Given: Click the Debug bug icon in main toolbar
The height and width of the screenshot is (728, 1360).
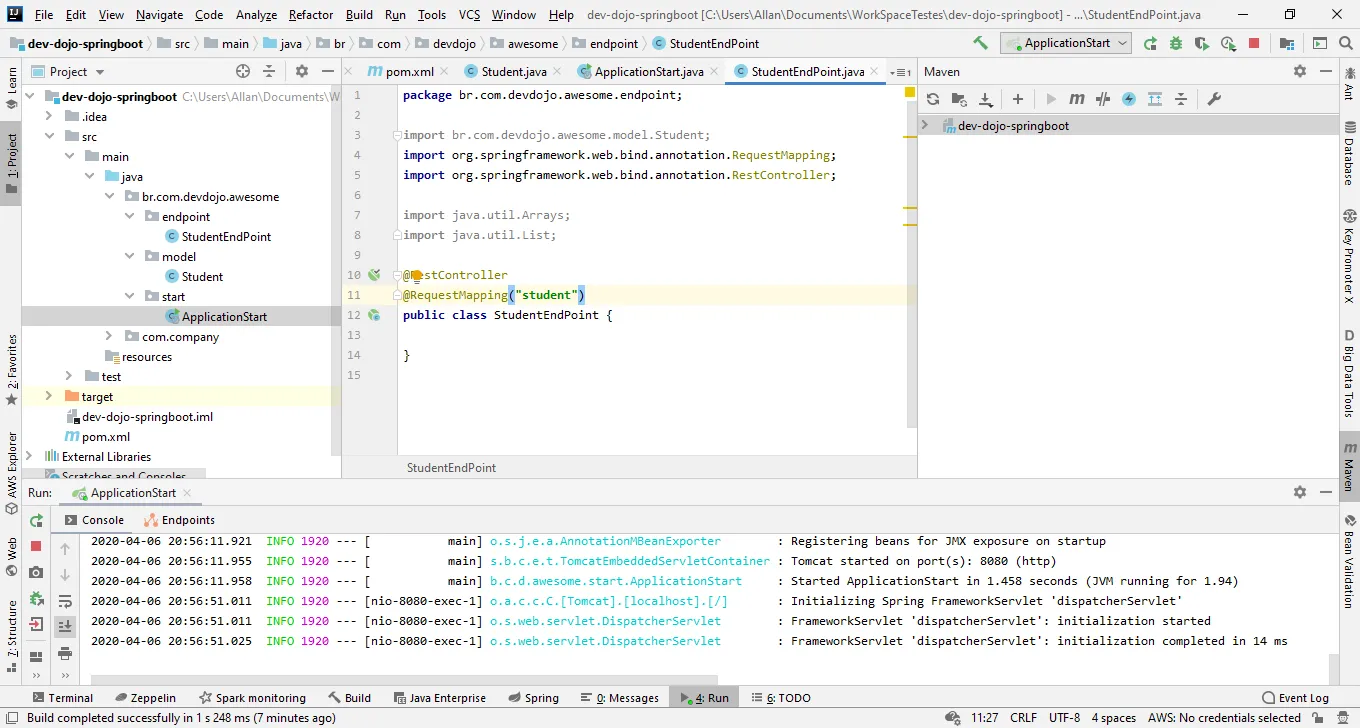Looking at the screenshot, I should tap(1176, 44).
